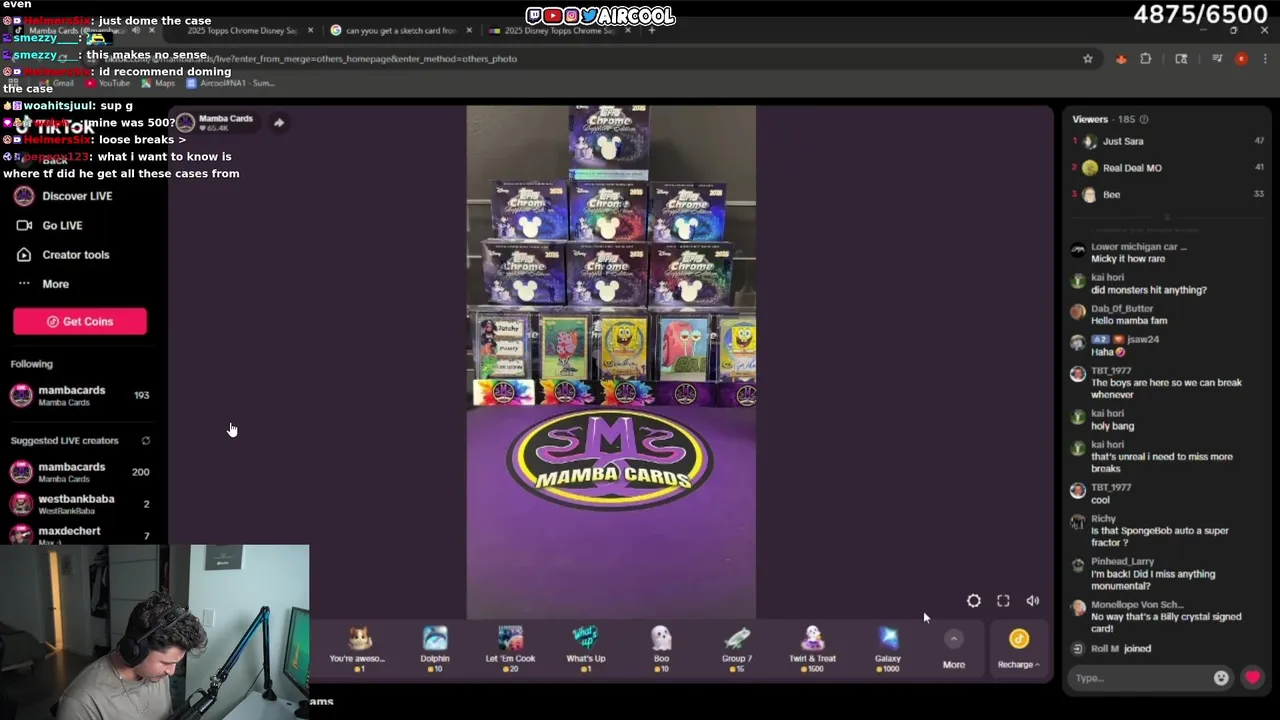Open mambacards in Following list
Screen dimensions: 1280x720
80,395
